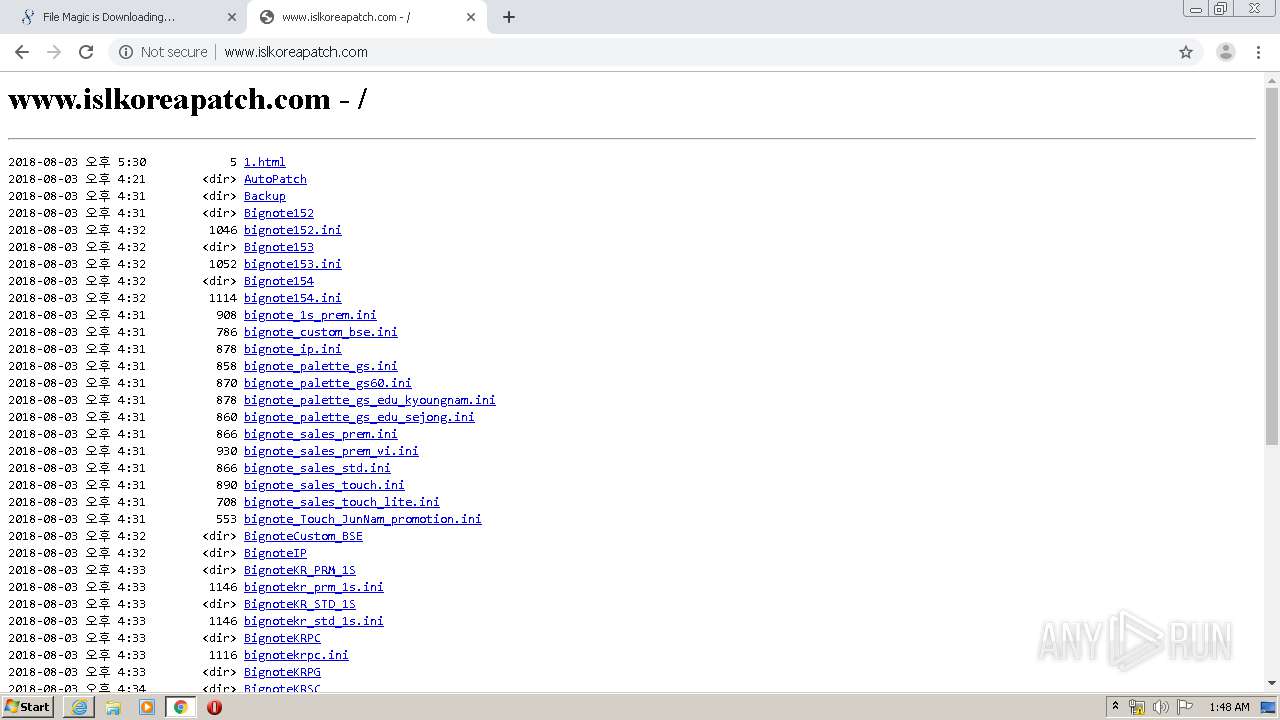Open bignote_sales_std.ini
This screenshot has height=720, width=1280.
[x=317, y=468]
